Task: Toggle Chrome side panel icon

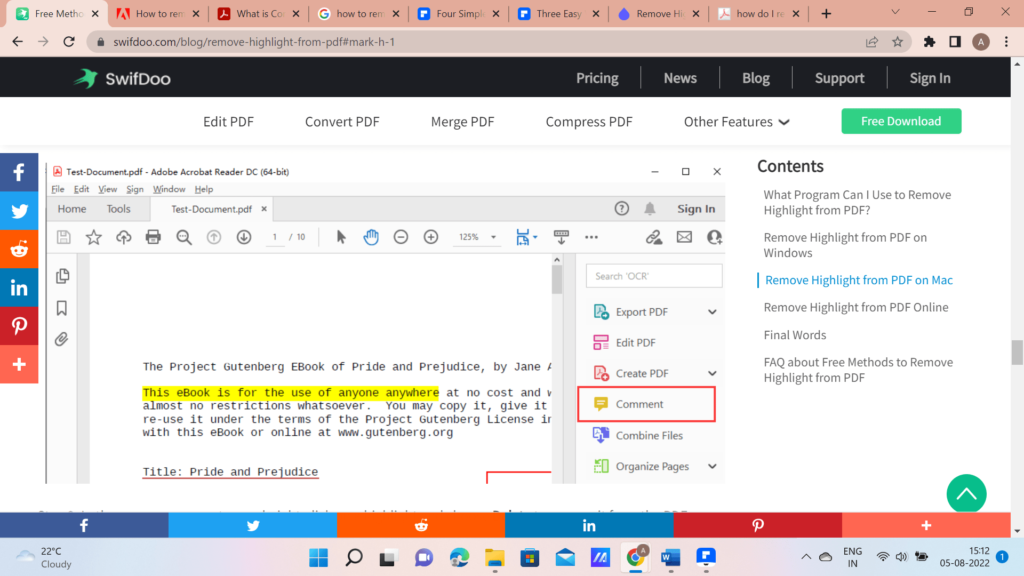Action: coord(955,42)
